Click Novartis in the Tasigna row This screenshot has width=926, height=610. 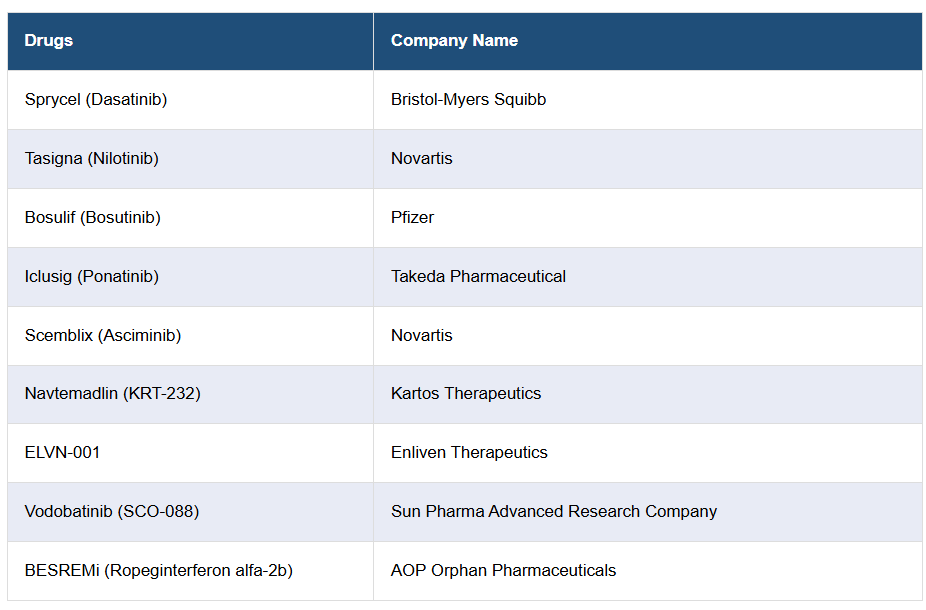click(x=422, y=159)
